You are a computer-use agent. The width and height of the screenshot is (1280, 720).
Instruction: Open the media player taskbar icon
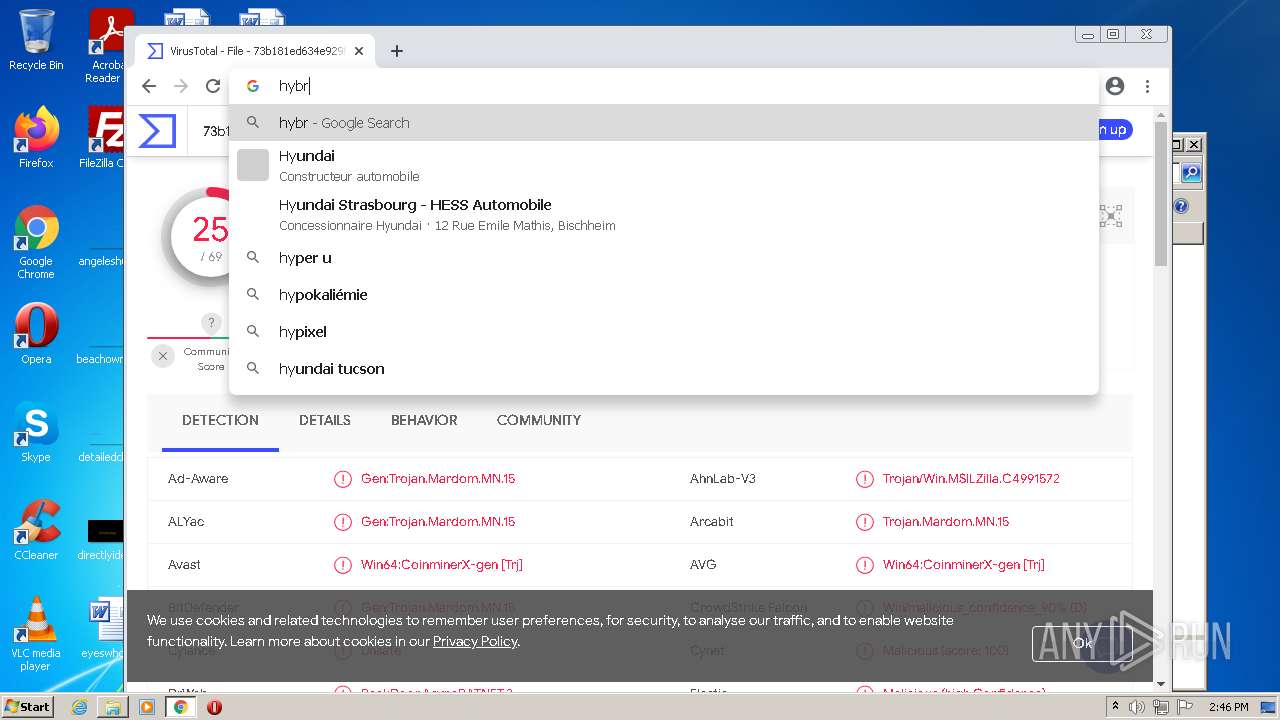tap(147, 707)
